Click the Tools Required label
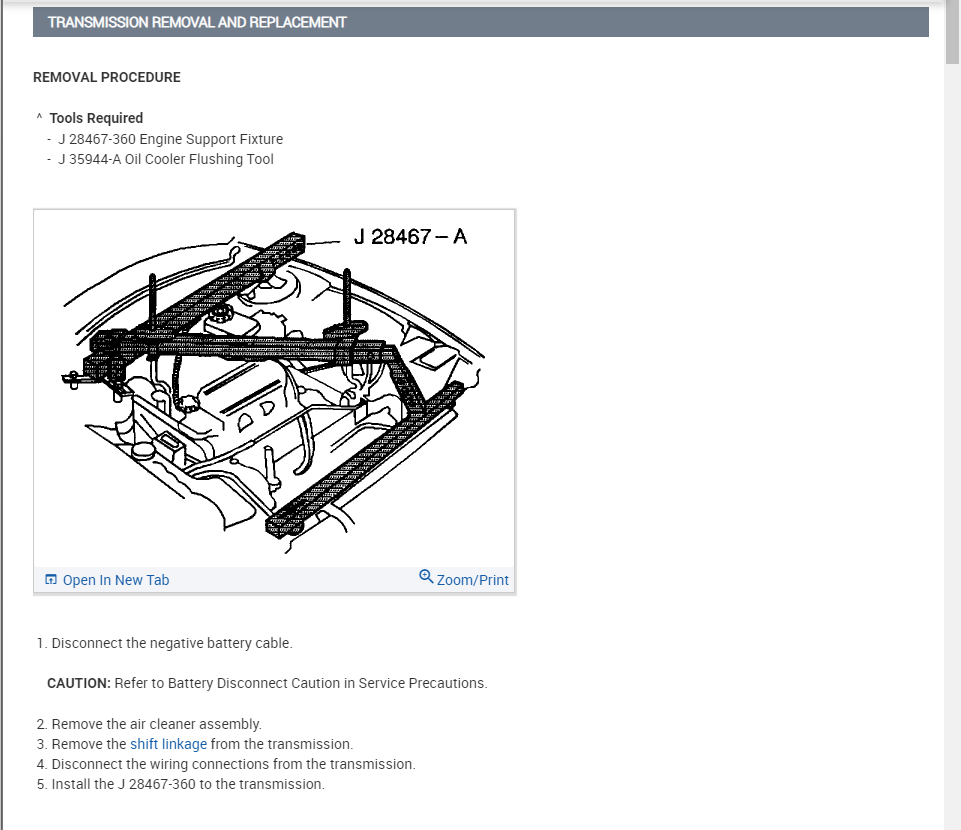 [x=96, y=118]
